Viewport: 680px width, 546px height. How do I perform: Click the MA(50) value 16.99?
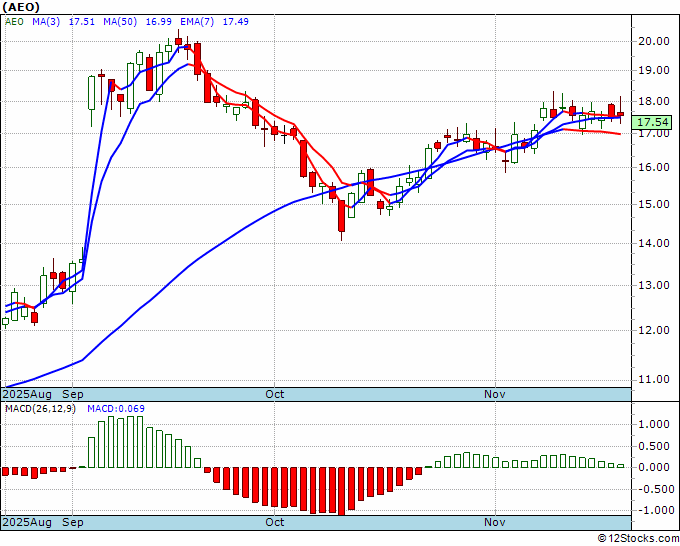click(x=158, y=22)
